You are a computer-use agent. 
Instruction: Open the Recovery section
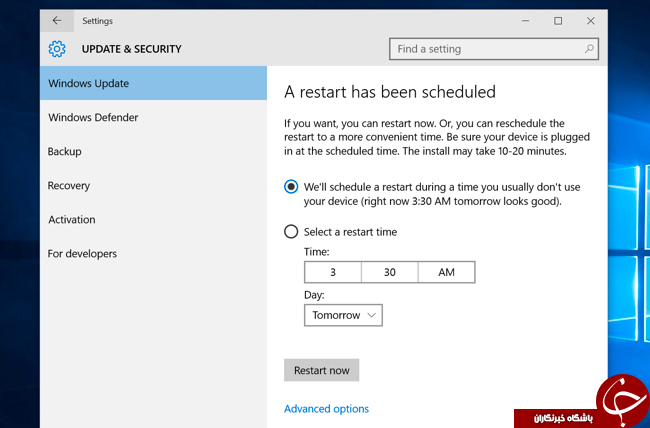click(x=153, y=185)
